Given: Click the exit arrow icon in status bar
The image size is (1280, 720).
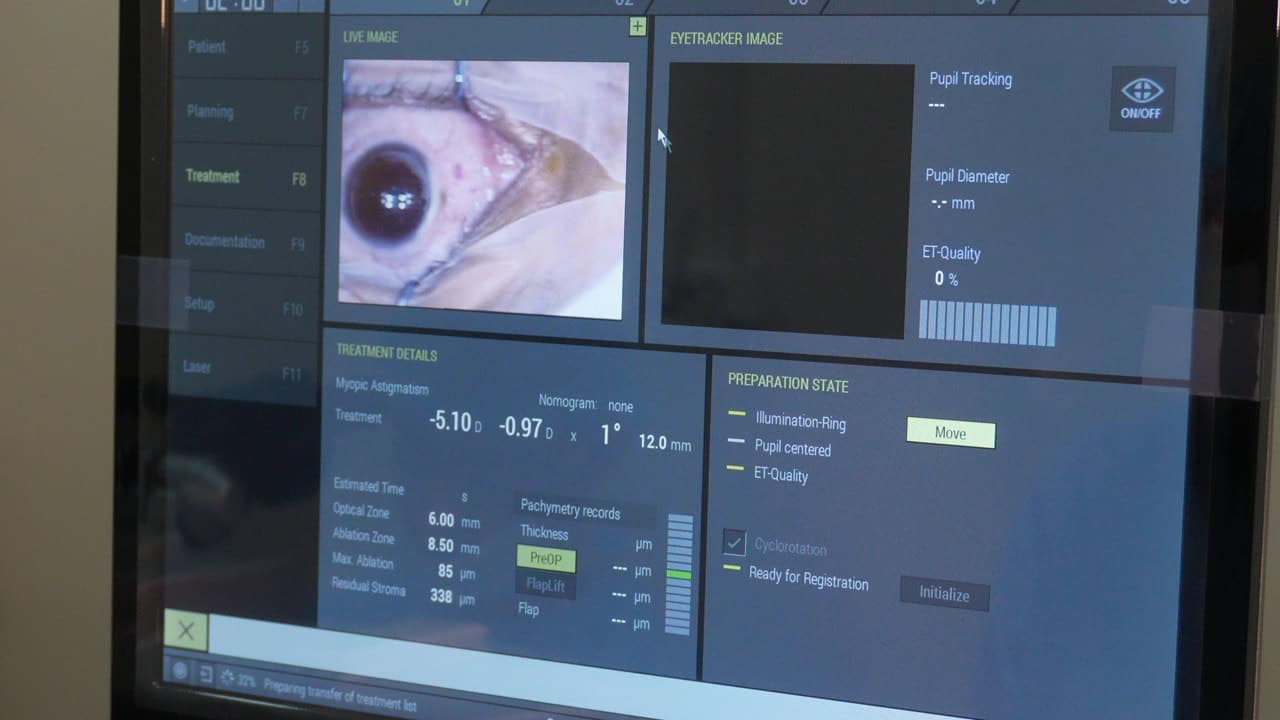Looking at the screenshot, I should [205, 674].
